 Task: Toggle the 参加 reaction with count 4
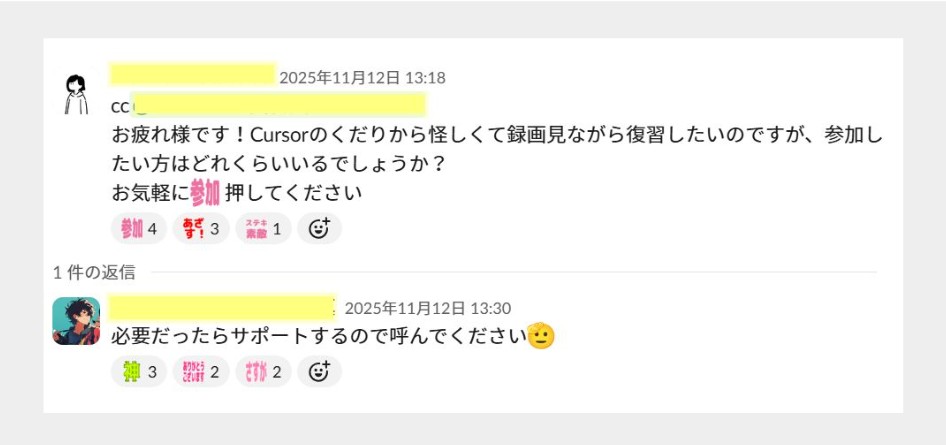click(139, 229)
